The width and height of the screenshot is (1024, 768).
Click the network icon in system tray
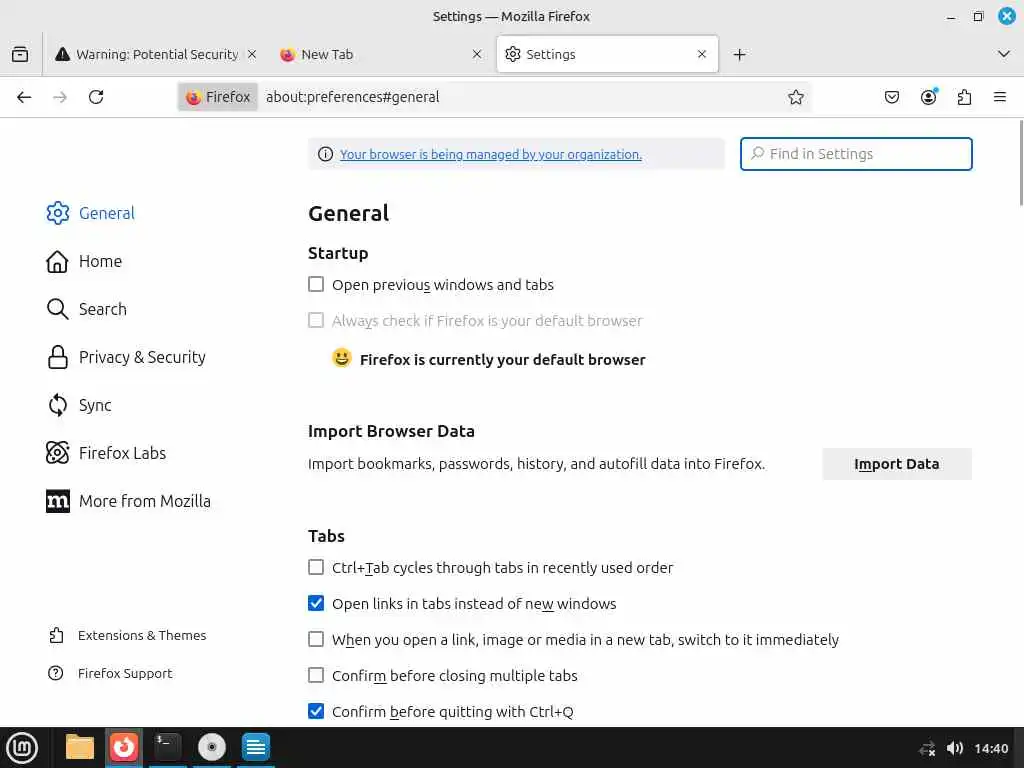927,749
